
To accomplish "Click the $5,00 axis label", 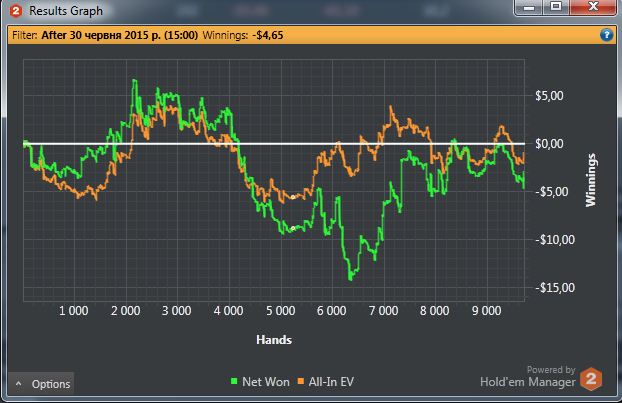I will pyautogui.click(x=549, y=96).
